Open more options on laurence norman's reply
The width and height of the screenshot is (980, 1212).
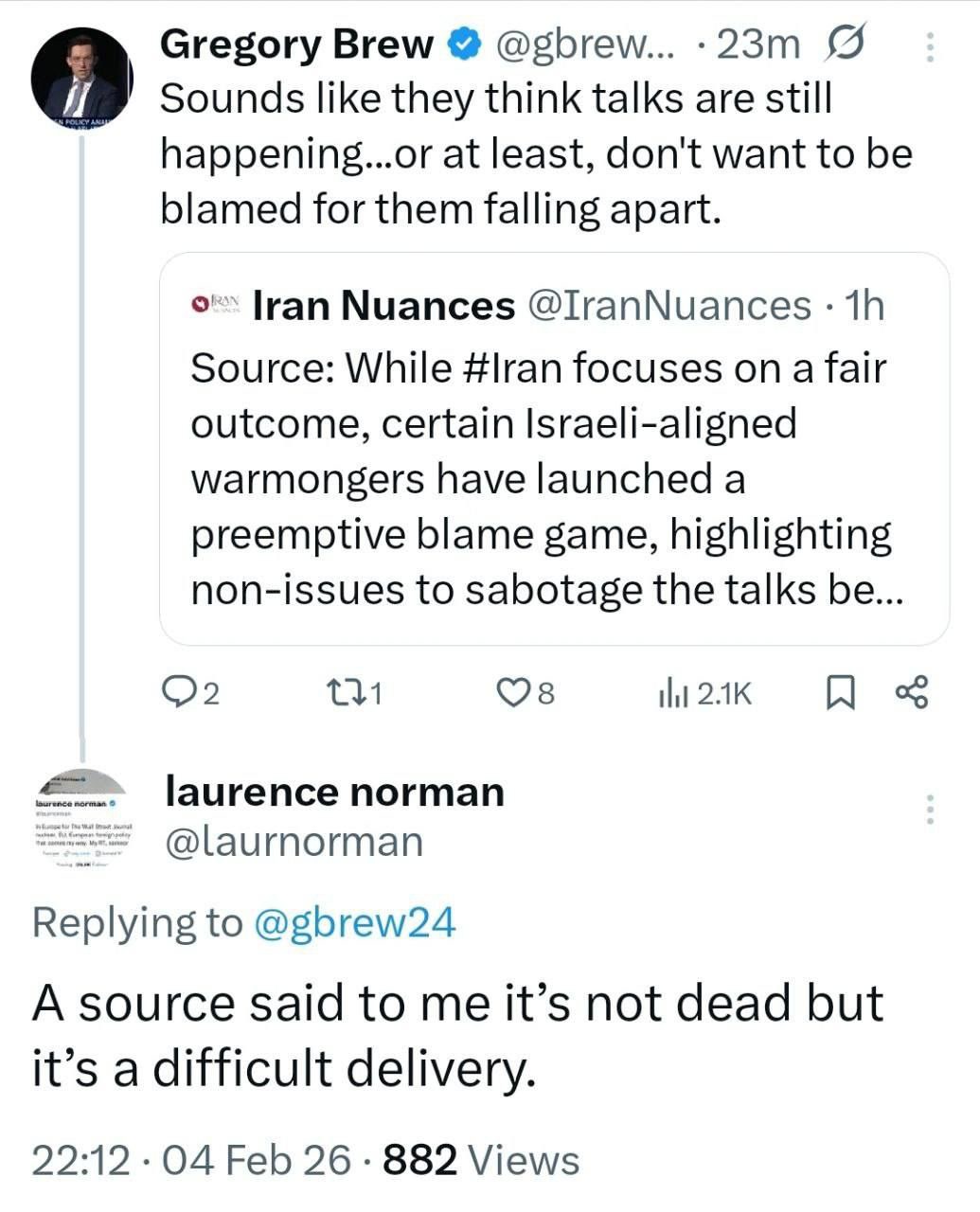point(930,810)
